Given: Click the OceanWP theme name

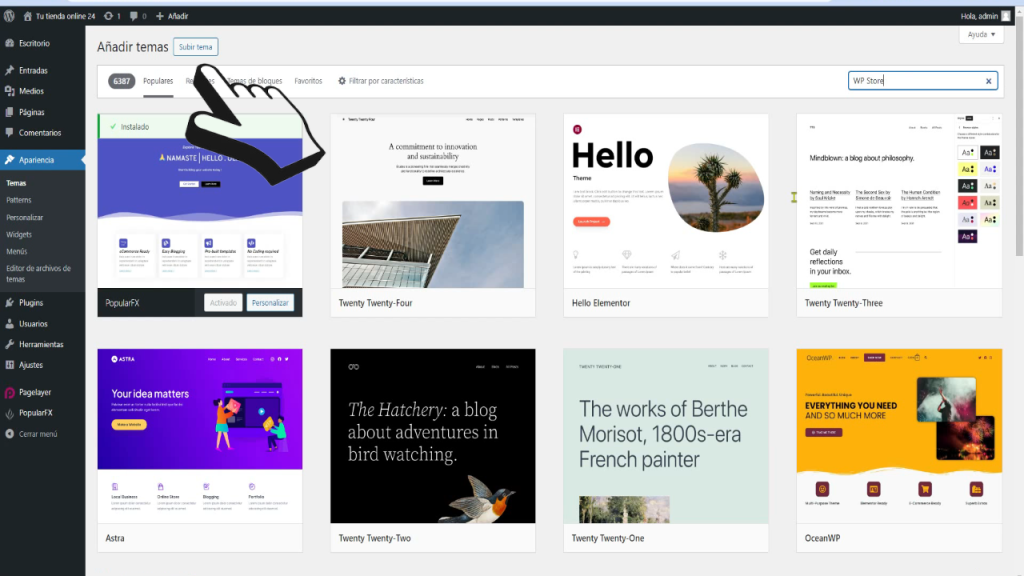Looking at the screenshot, I should [822, 538].
